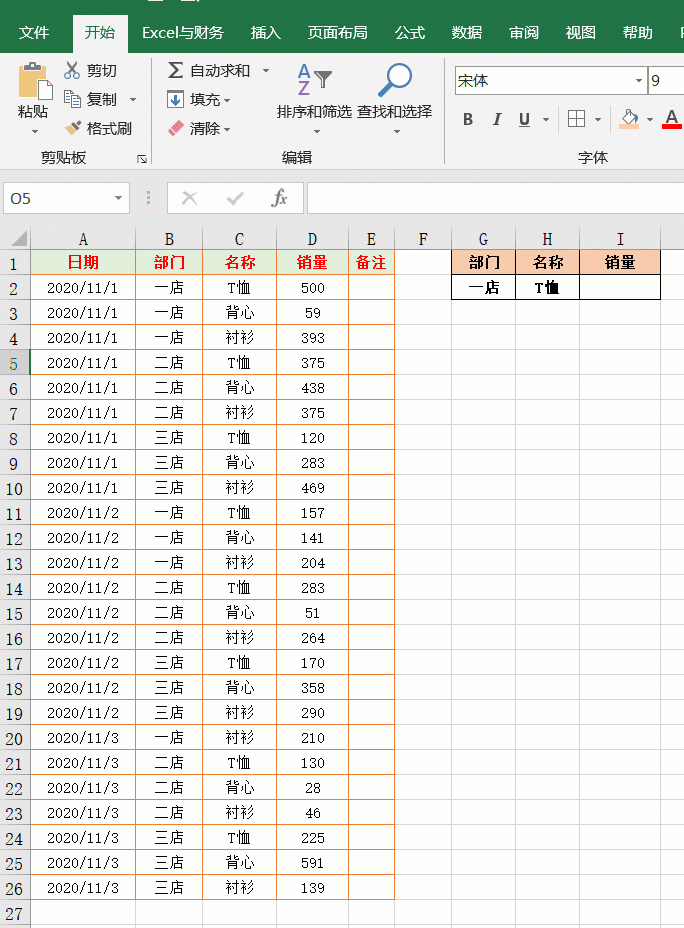Click the formula bar cancel X
Image resolution: width=684 pixels, height=928 pixels.
click(x=189, y=198)
